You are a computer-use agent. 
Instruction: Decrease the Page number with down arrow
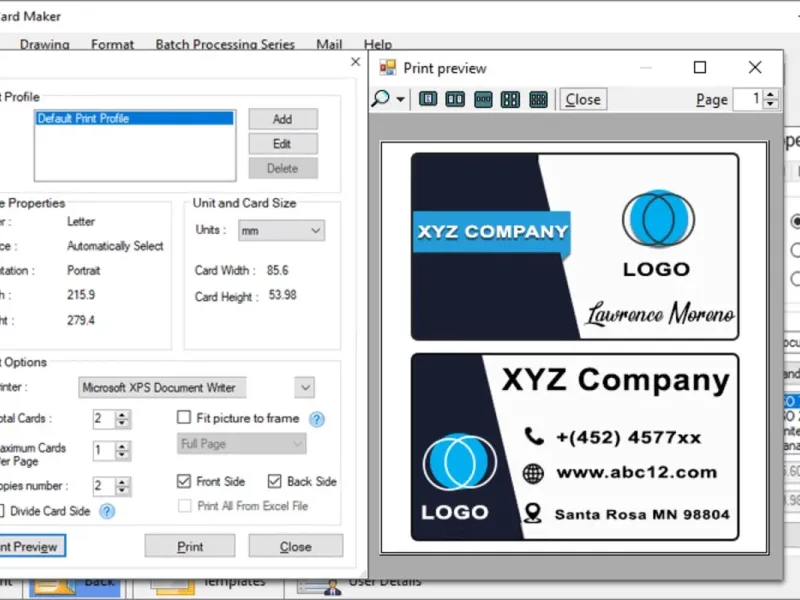(x=771, y=104)
